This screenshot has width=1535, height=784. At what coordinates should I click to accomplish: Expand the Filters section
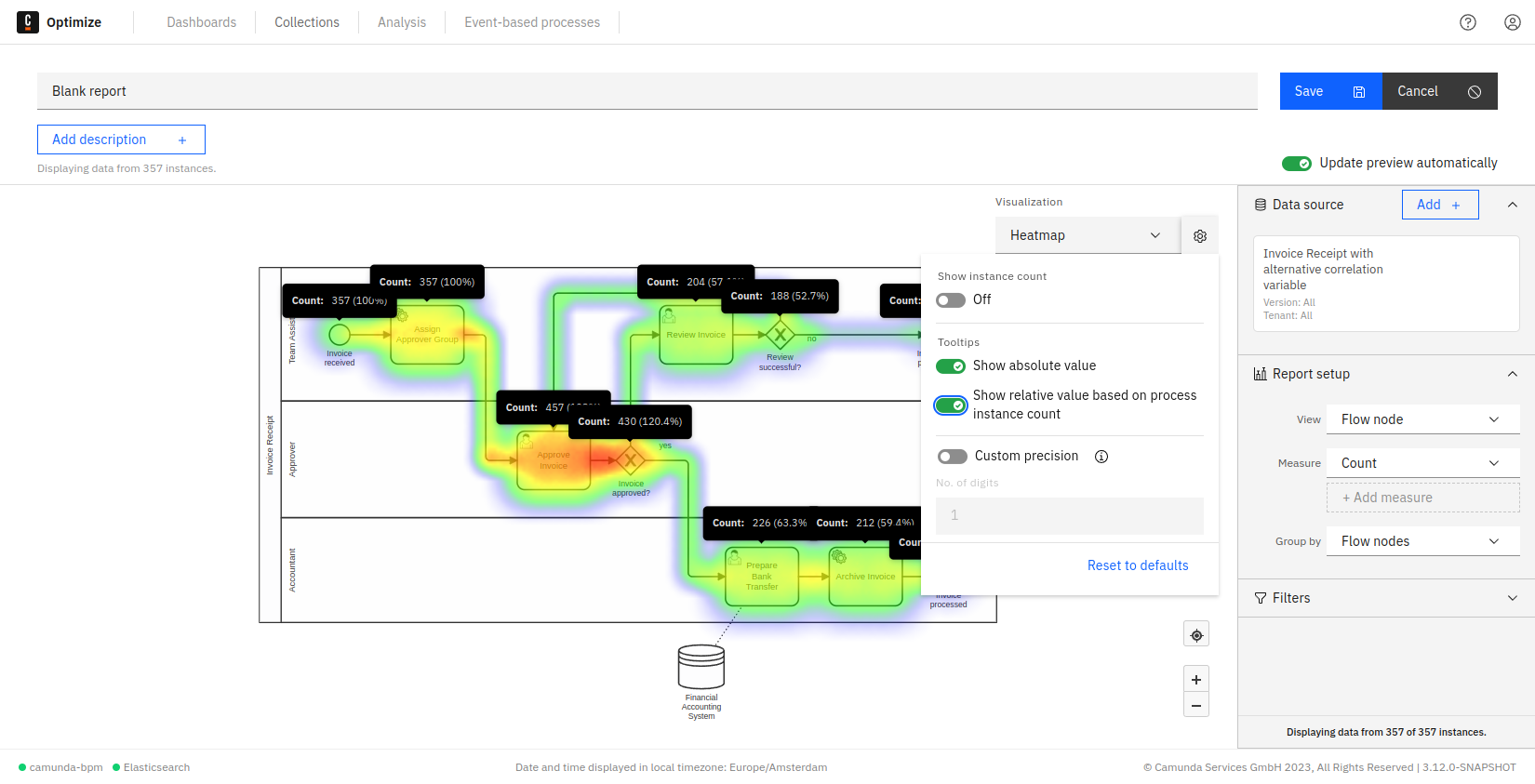[1386, 598]
